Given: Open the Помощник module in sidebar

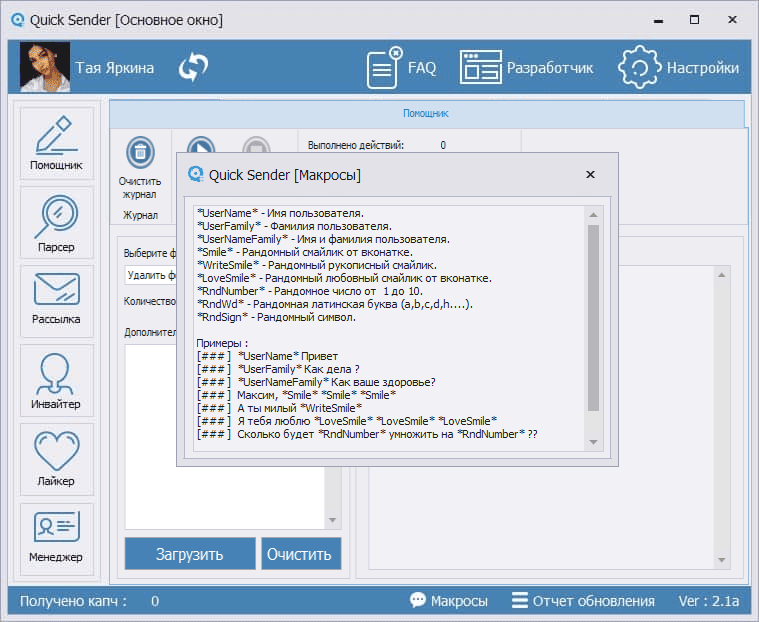Looking at the screenshot, I should (x=57, y=143).
